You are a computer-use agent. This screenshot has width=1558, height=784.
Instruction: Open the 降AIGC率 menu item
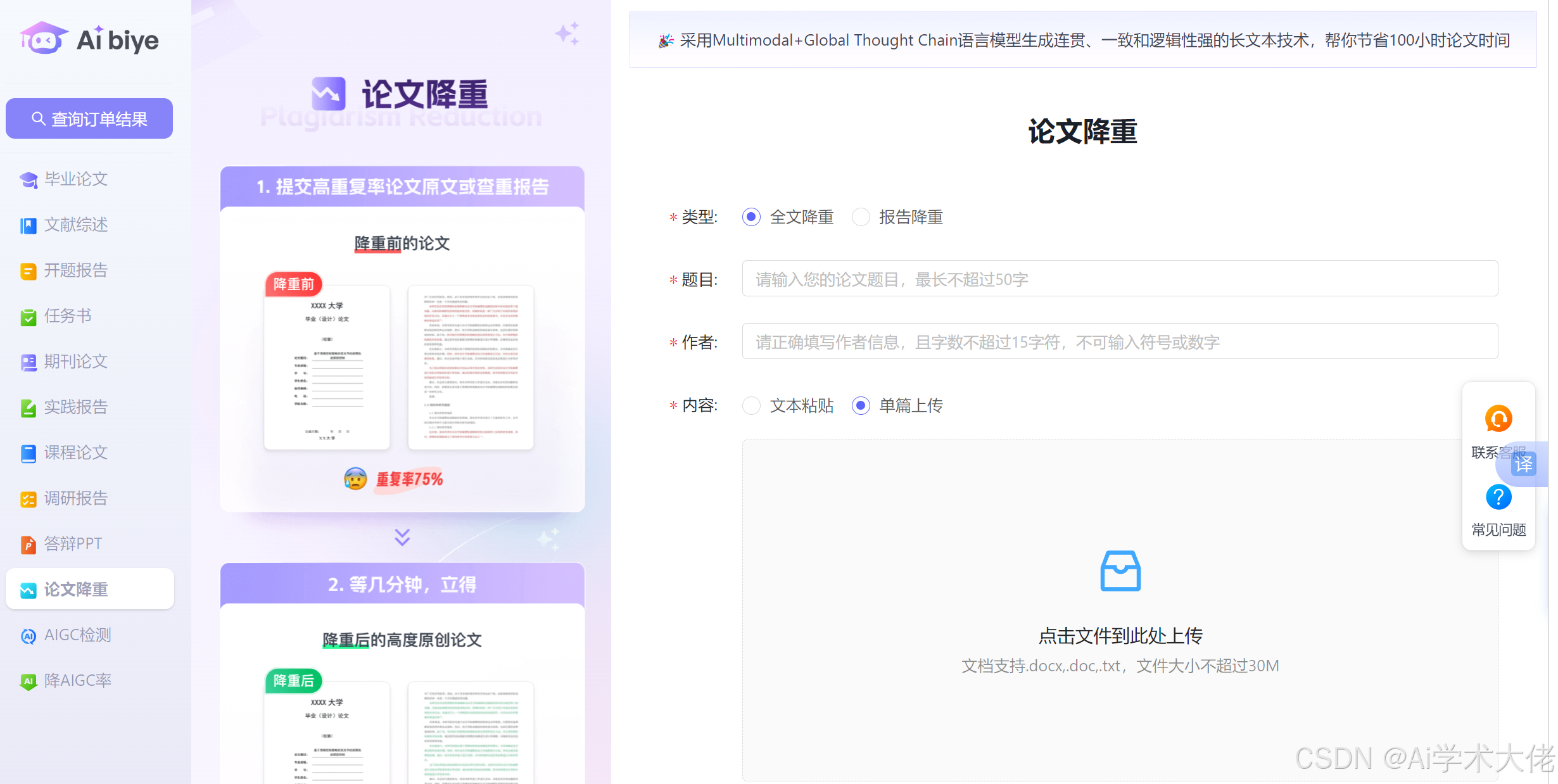coord(77,681)
